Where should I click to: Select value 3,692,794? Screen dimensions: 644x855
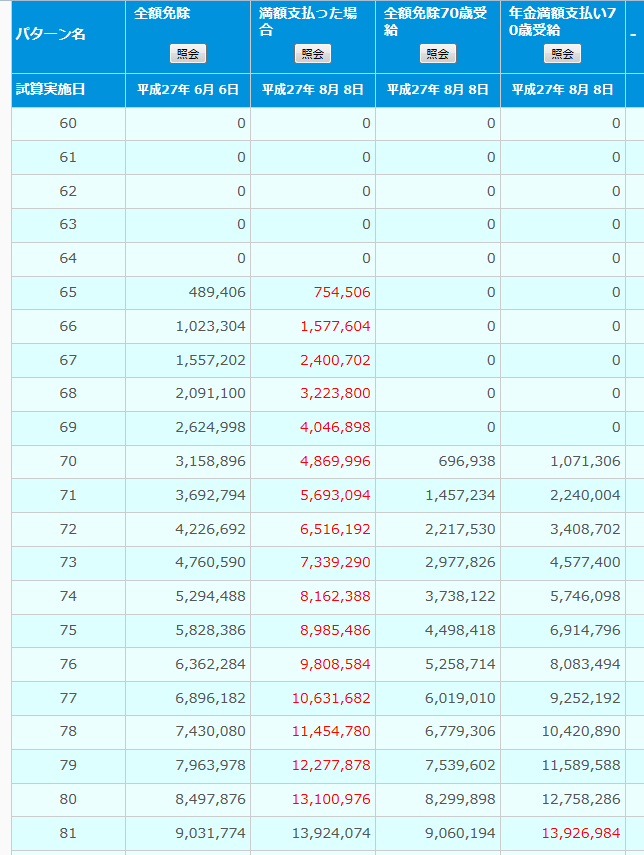point(210,495)
